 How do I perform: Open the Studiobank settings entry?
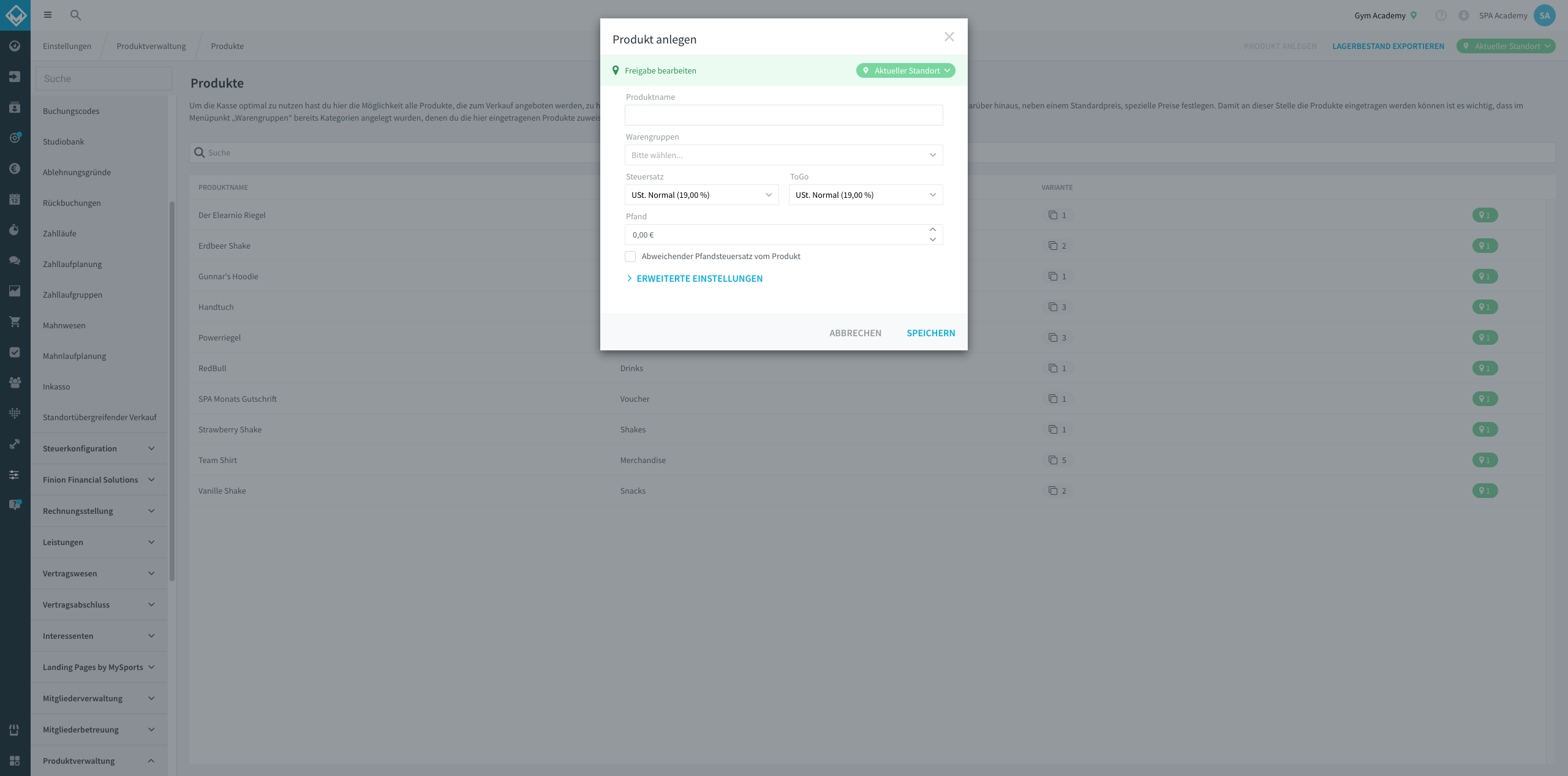[x=64, y=141]
